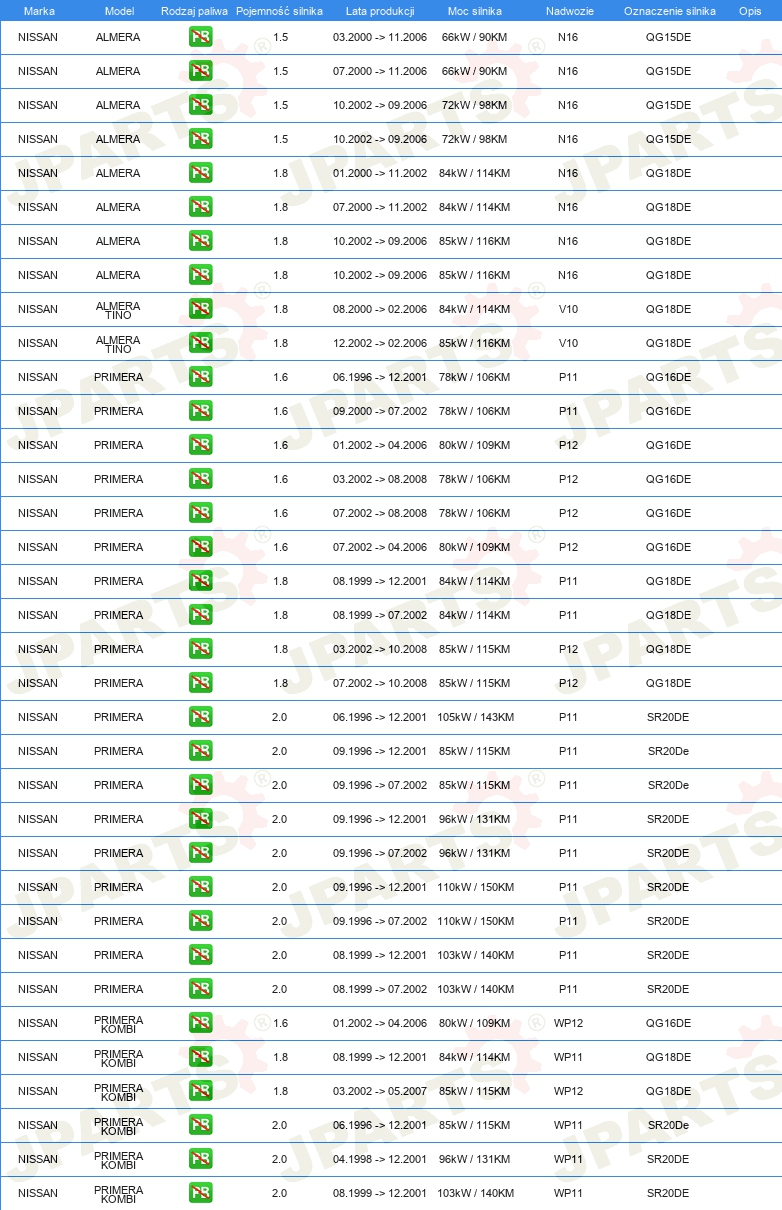Click the Oznaczenie silnika column header
782x1210 pixels.
[x=669, y=11]
